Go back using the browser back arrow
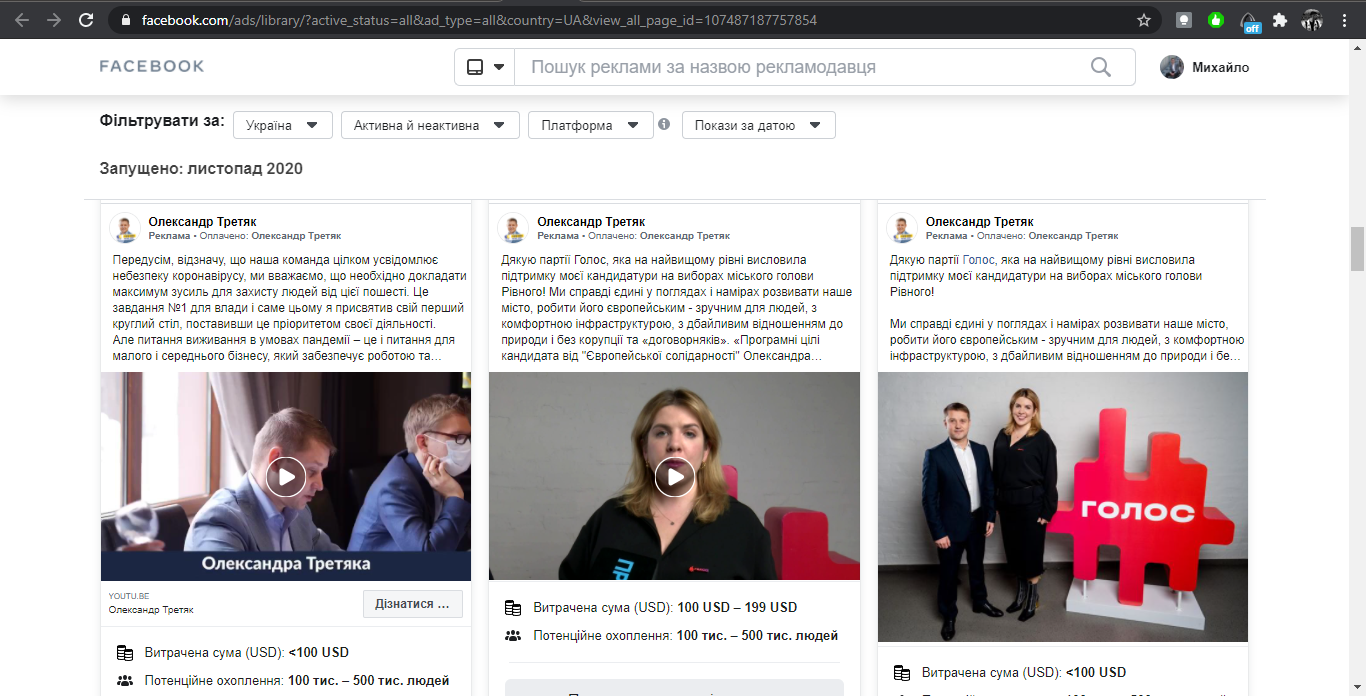Screen dimensions: 1366x696 22,20
